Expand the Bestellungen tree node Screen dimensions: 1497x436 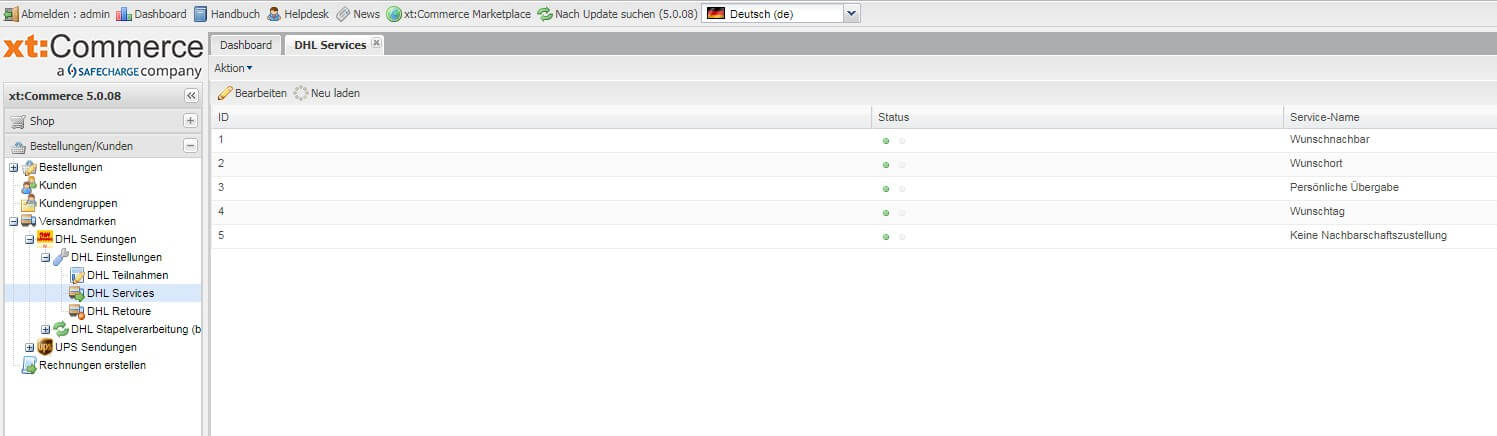click(13, 167)
